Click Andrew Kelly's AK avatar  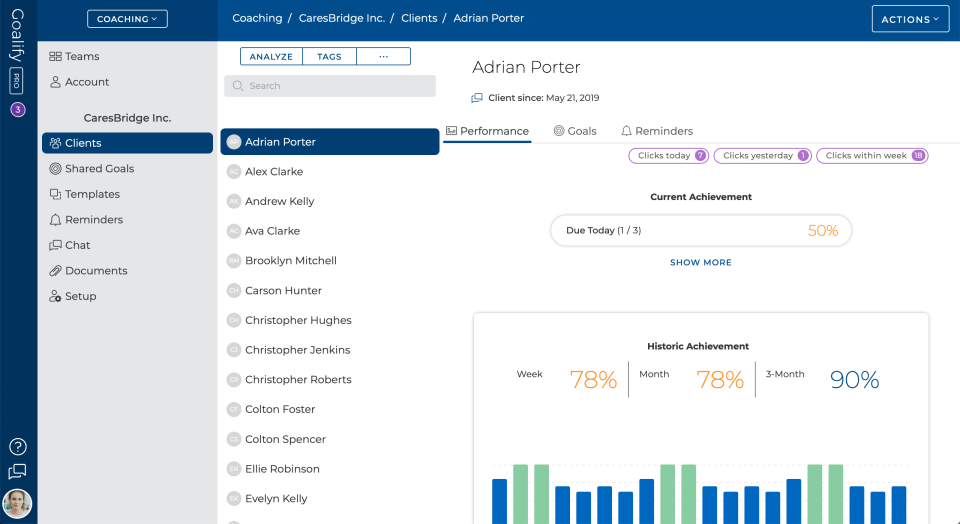pyautogui.click(x=234, y=201)
